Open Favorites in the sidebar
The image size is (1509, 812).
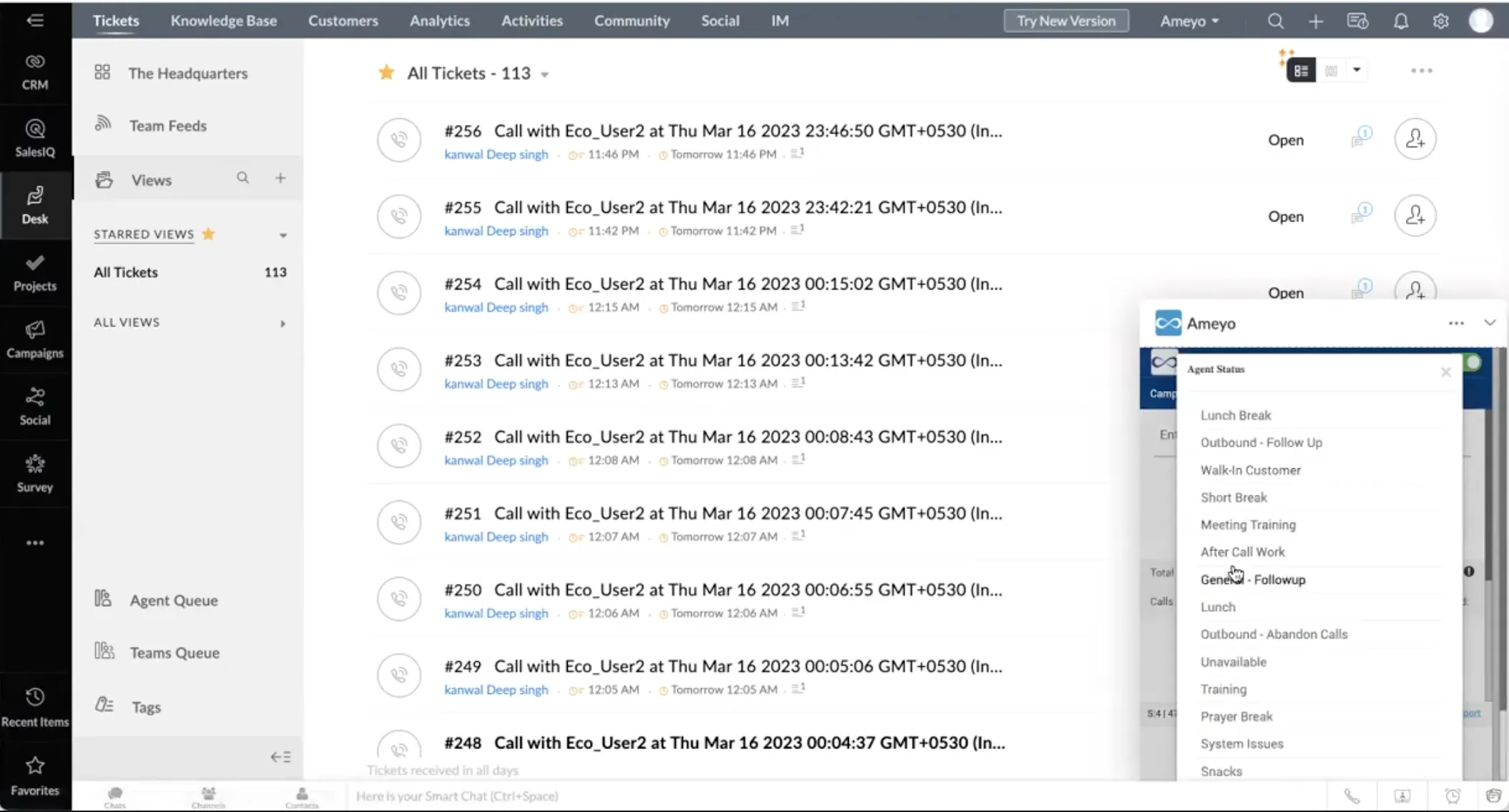[35, 777]
